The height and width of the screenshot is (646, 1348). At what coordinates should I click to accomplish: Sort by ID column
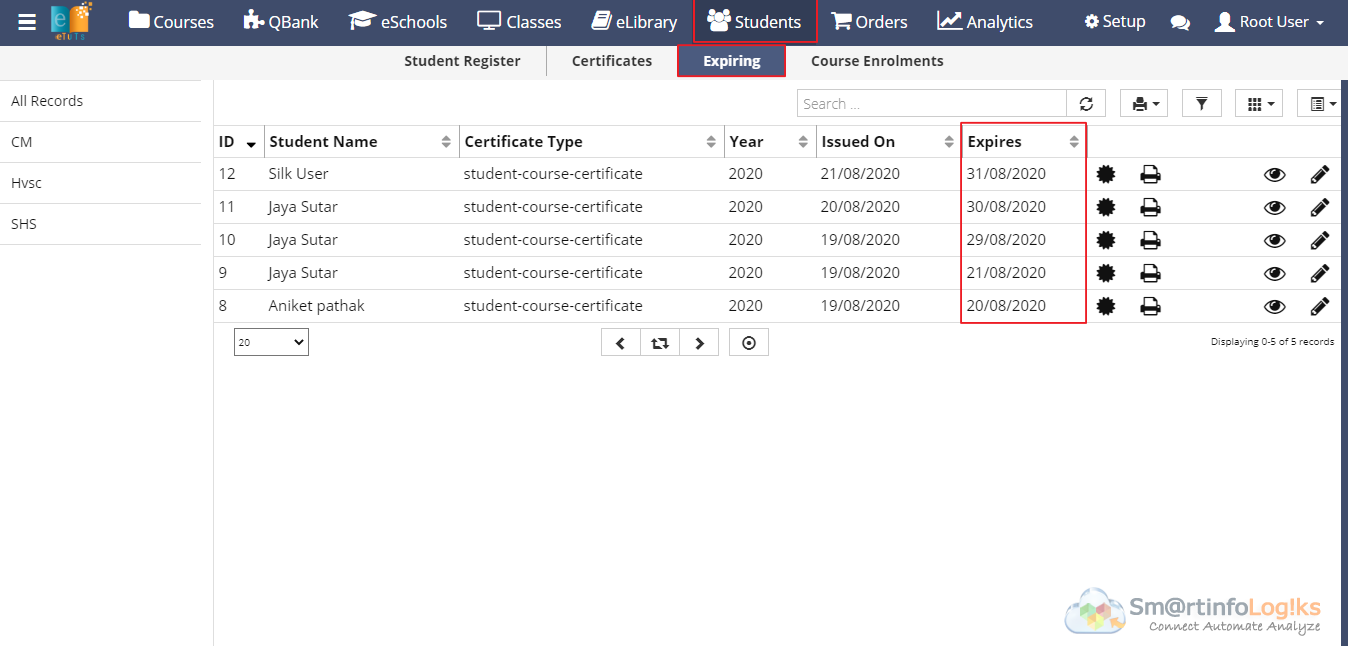[238, 142]
